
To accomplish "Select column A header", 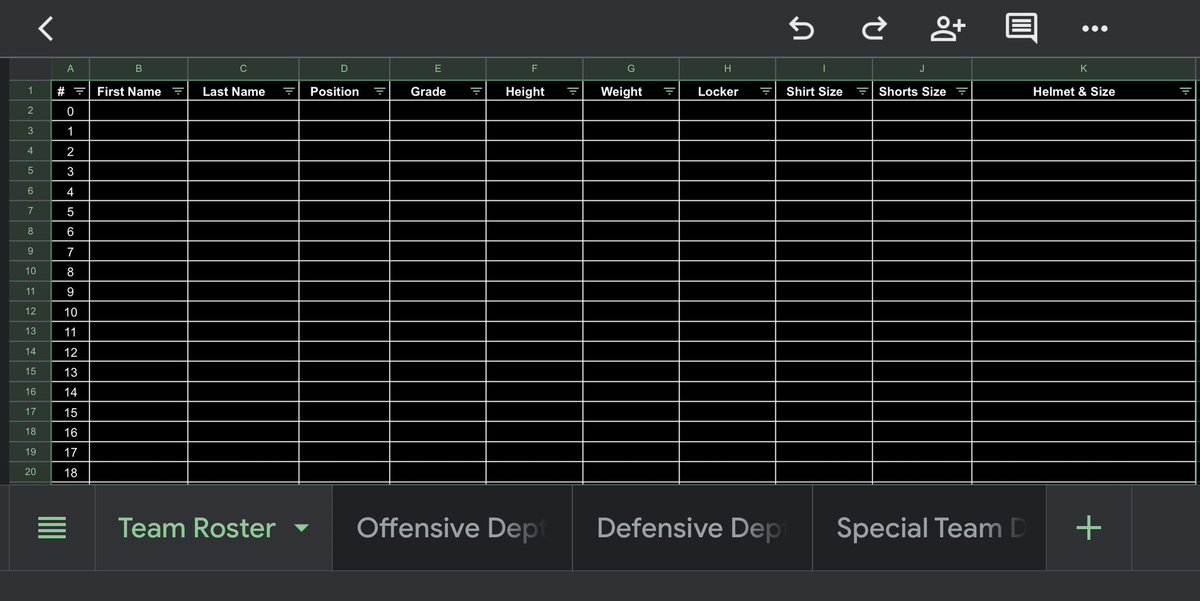I will [x=70, y=69].
